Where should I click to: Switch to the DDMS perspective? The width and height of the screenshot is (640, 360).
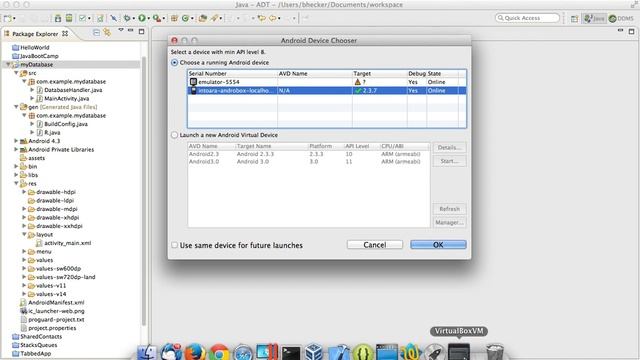[621, 18]
